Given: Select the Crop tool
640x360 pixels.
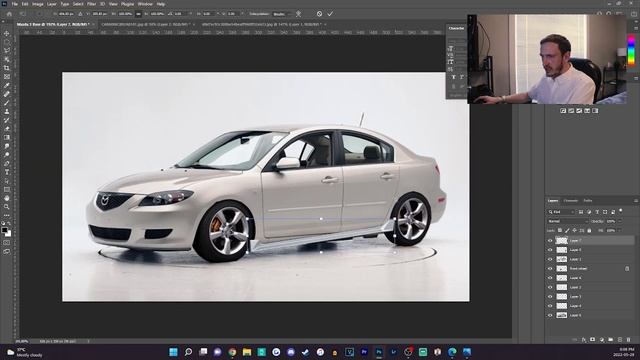Looking at the screenshot, I should click(x=7, y=68).
